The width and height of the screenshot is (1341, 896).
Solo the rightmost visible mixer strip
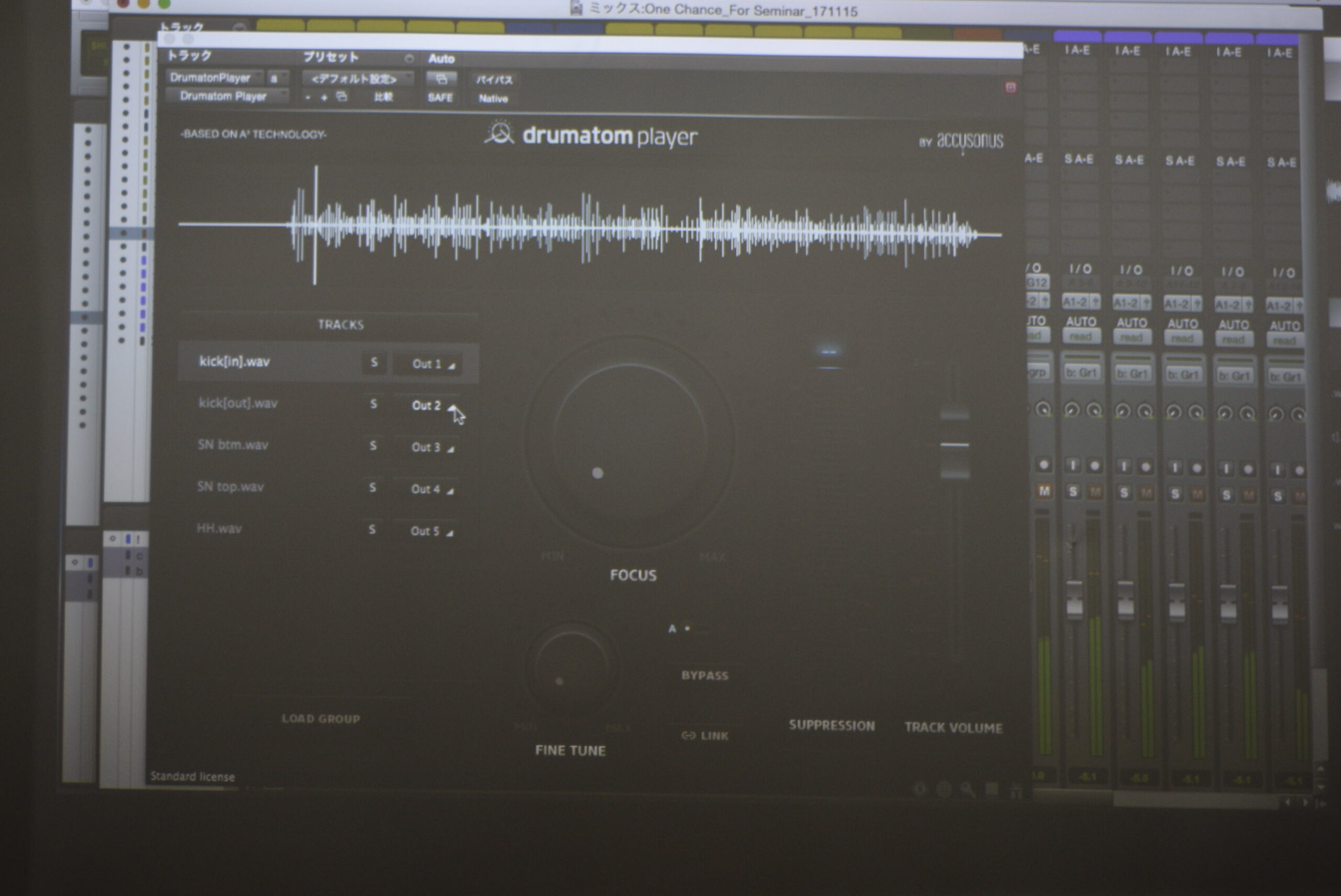[x=1278, y=496]
